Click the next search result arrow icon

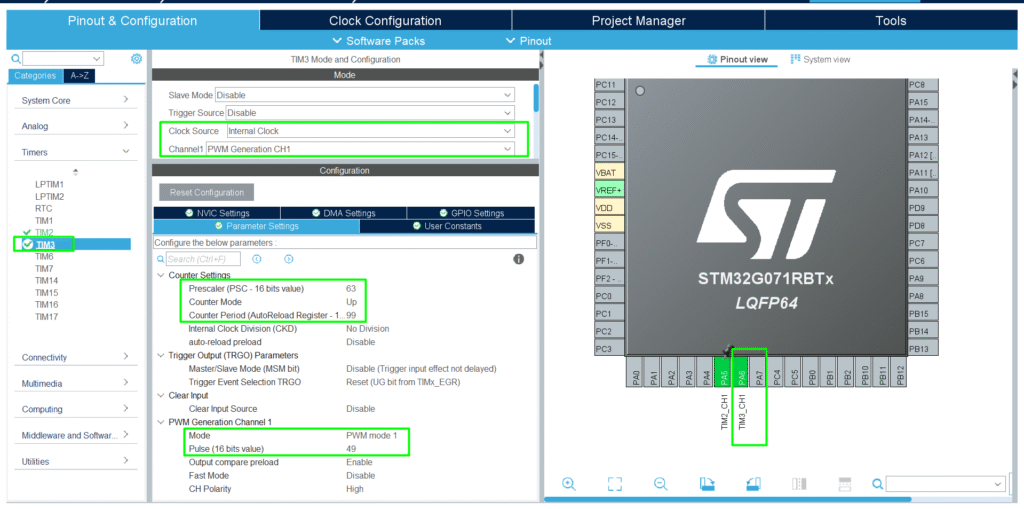click(288, 259)
